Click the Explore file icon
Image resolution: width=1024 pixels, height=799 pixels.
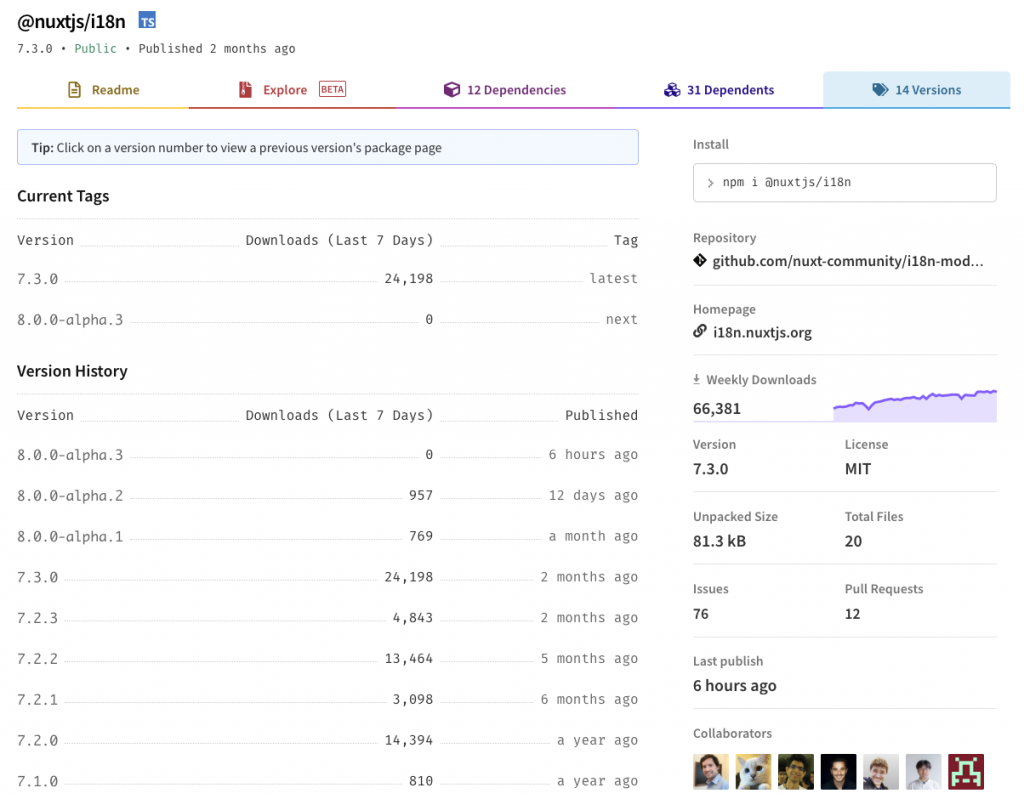[x=246, y=90]
